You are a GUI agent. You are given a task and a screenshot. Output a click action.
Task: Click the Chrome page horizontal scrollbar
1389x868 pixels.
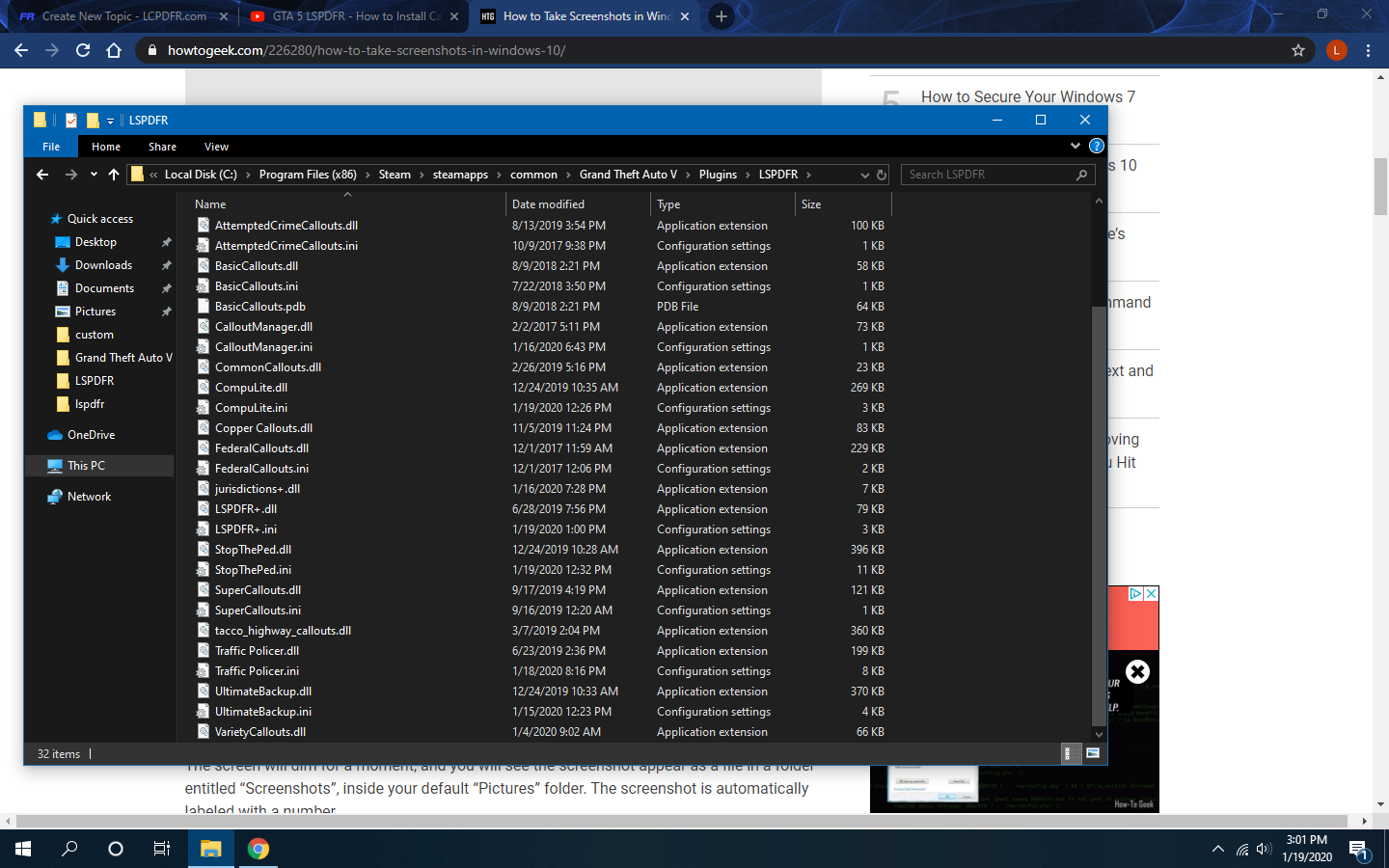pyautogui.click(x=684, y=822)
